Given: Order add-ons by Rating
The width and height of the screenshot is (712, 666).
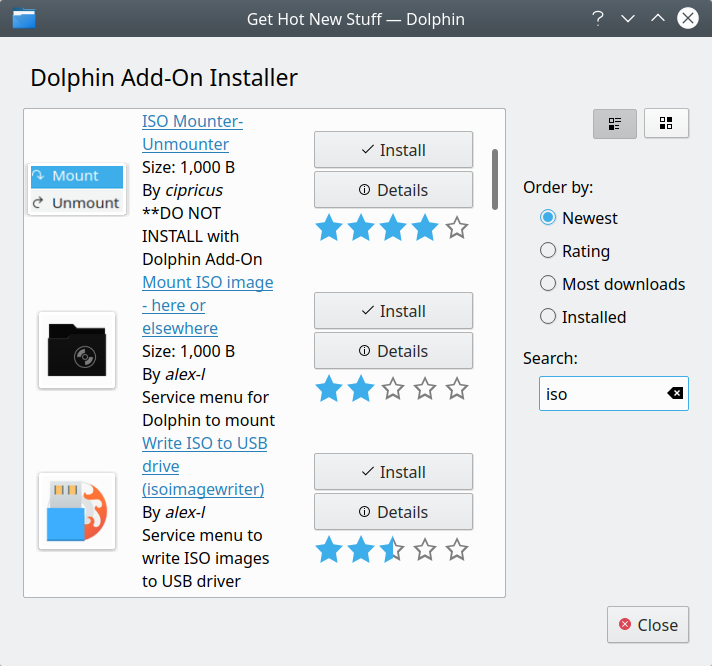Looking at the screenshot, I should click(548, 251).
